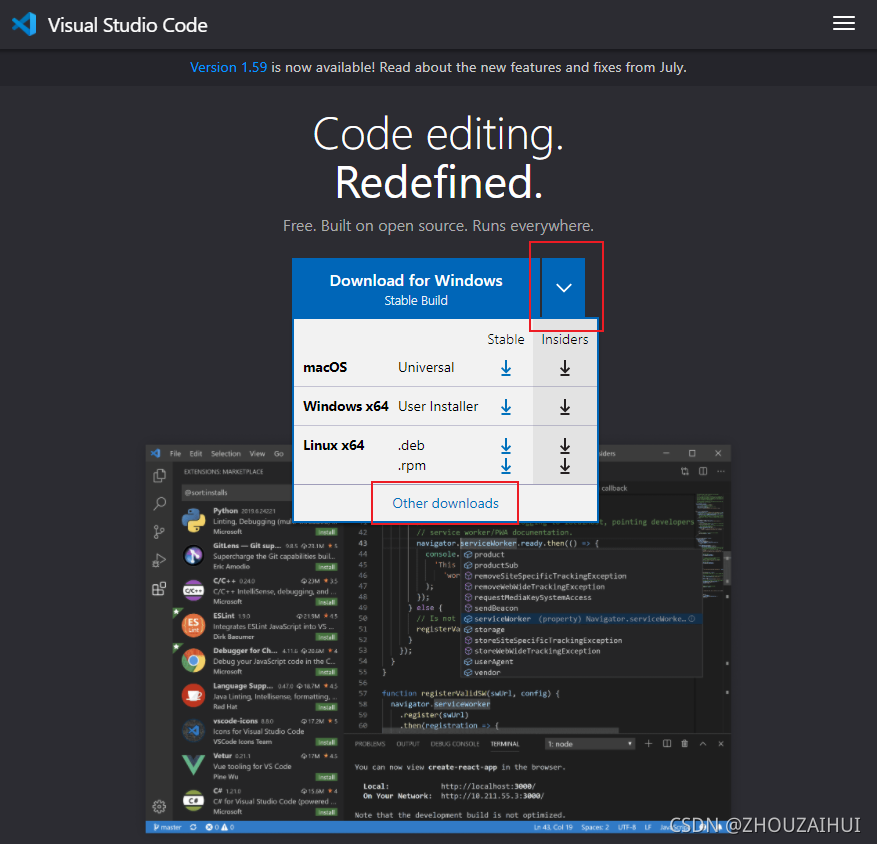Click PROBLEMS tab in hero screenshot panel

pyautogui.click(x=370, y=744)
